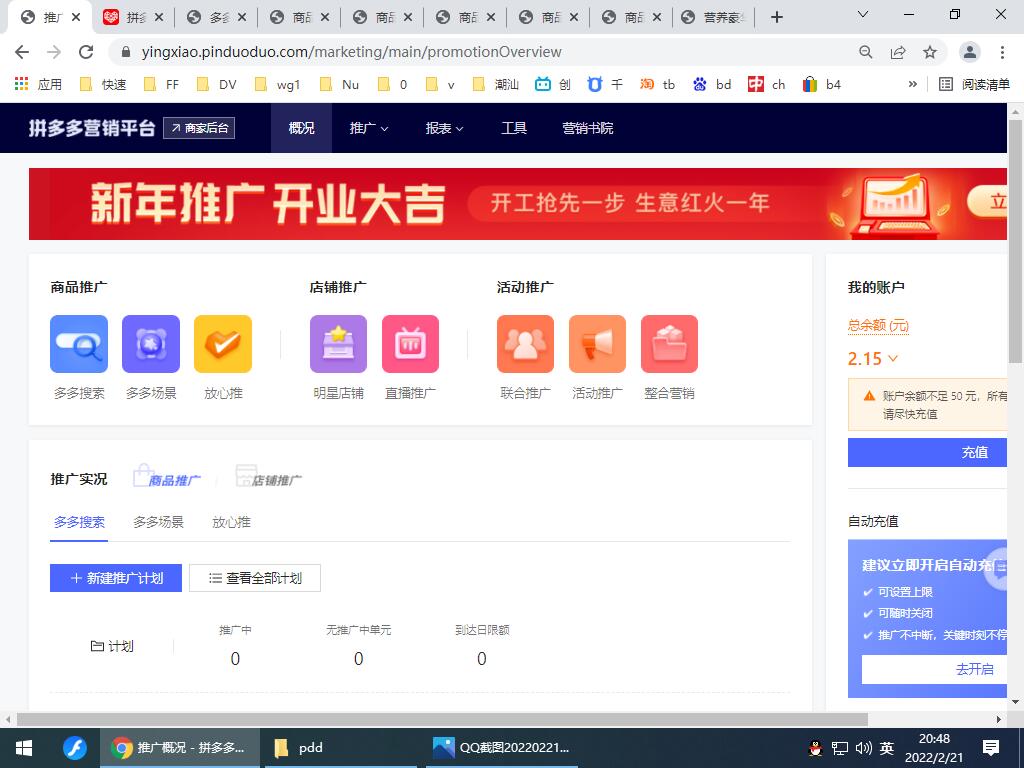Open the Chrome three-dot menu
Viewport: 1024px width, 768px height.
1002,52
